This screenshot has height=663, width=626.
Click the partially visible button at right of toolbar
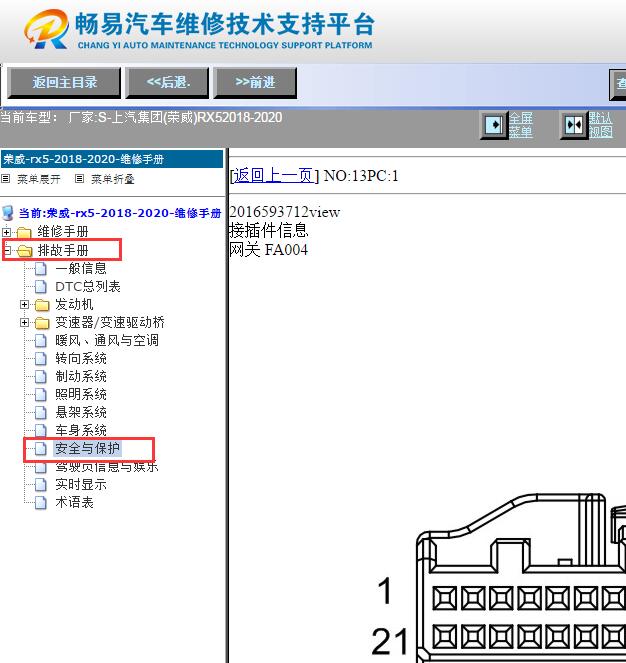pos(618,84)
